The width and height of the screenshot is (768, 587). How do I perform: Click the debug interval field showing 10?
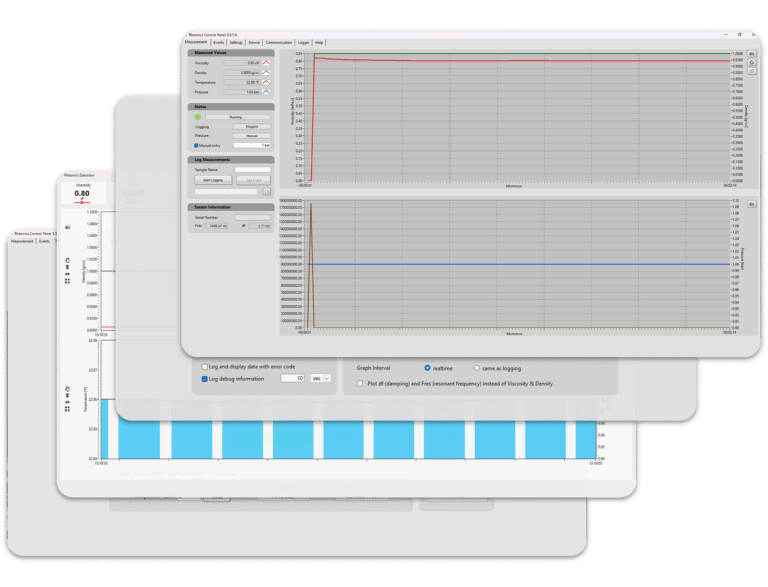pyautogui.click(x=292, y=378)
